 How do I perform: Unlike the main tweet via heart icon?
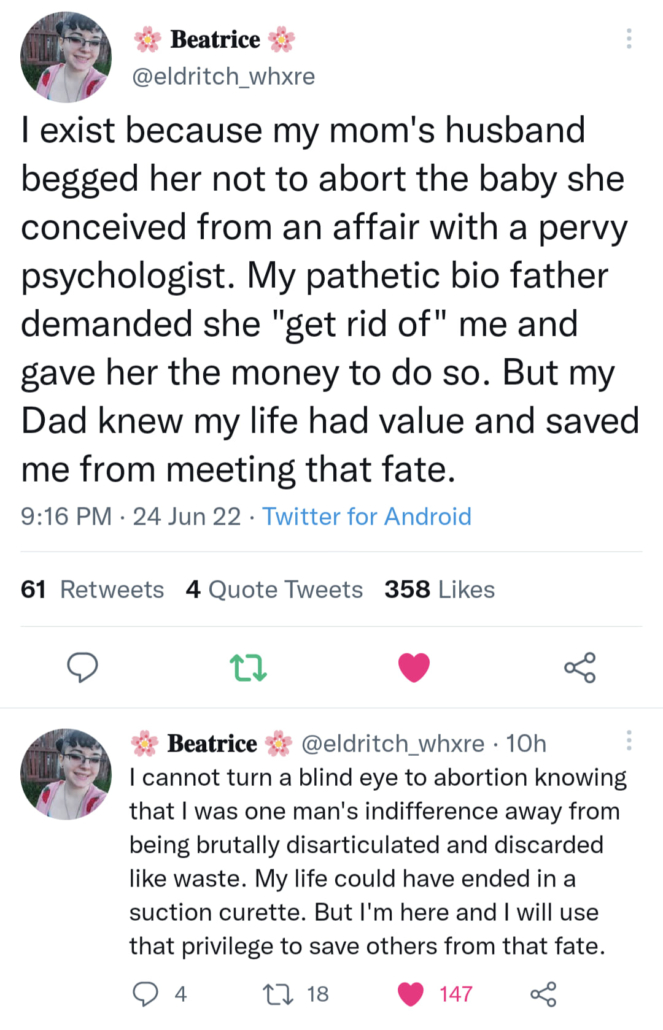(414, 667)
